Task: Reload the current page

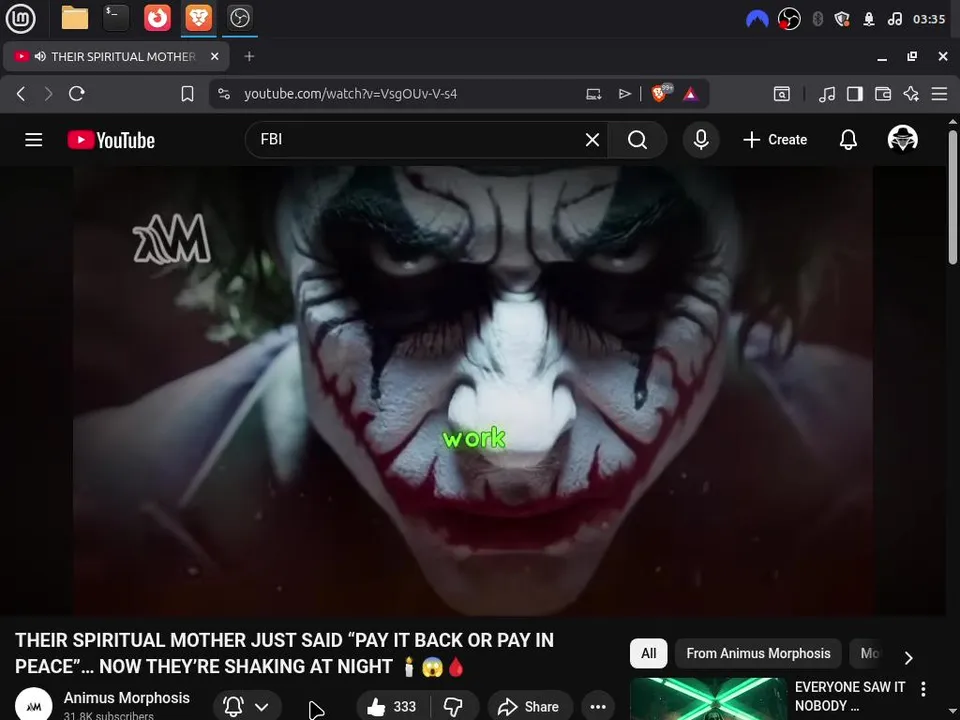Action: click(x=77, y=94)
